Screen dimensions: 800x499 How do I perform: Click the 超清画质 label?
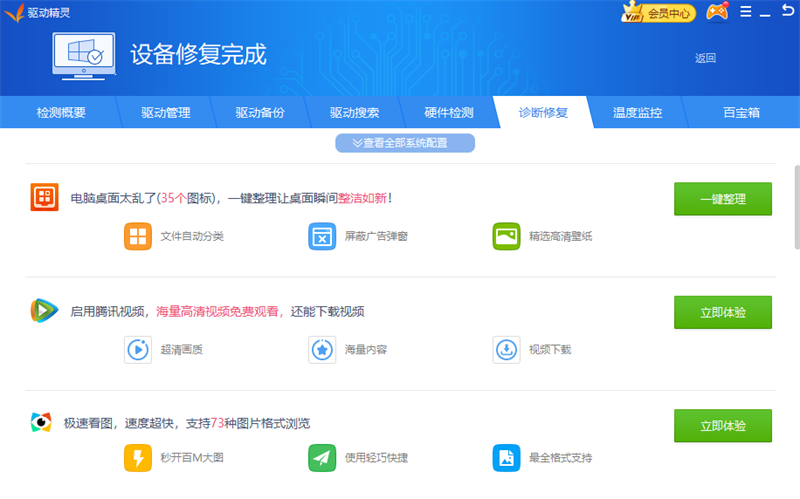pyautogui.click(x=181, y=350)
